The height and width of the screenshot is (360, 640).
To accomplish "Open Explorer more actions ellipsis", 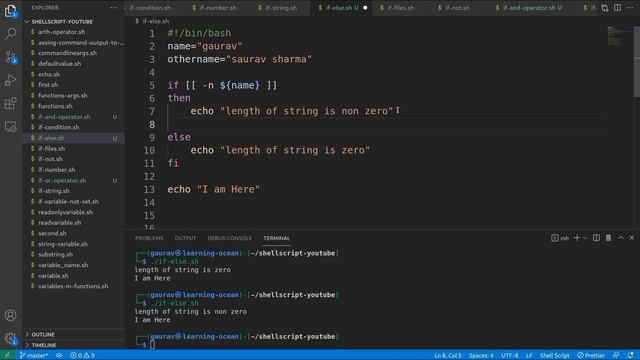I will 113,8.
